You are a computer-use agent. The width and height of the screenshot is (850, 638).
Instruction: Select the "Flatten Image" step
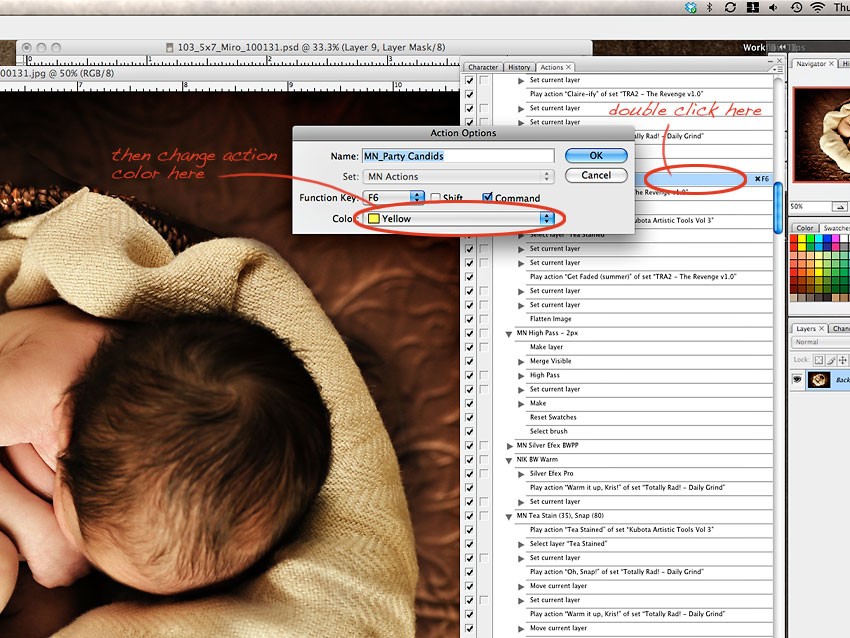tap(551, 319)
